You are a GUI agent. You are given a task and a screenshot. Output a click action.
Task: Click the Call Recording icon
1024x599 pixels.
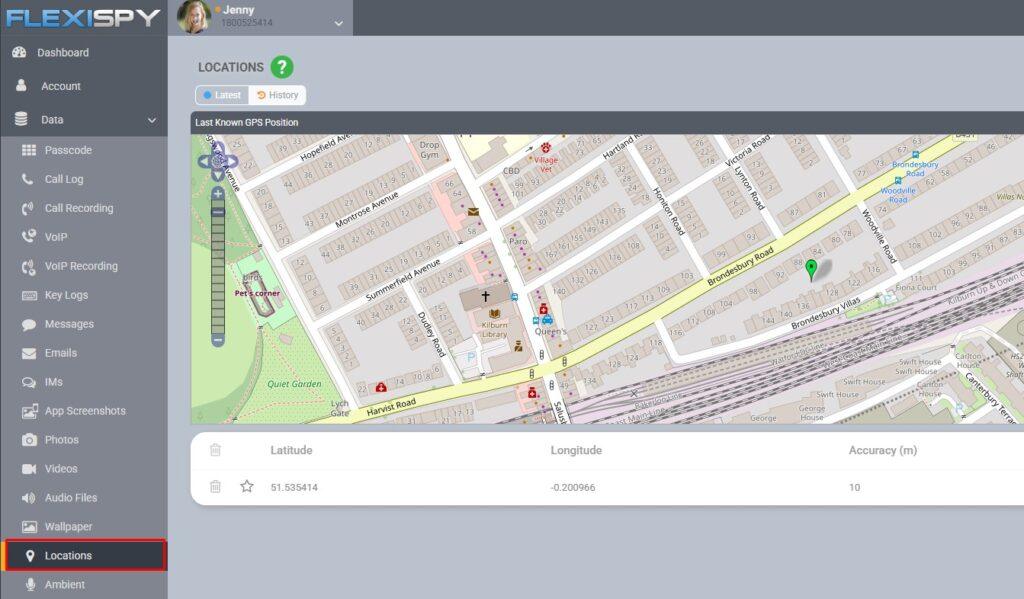(27, 208)
